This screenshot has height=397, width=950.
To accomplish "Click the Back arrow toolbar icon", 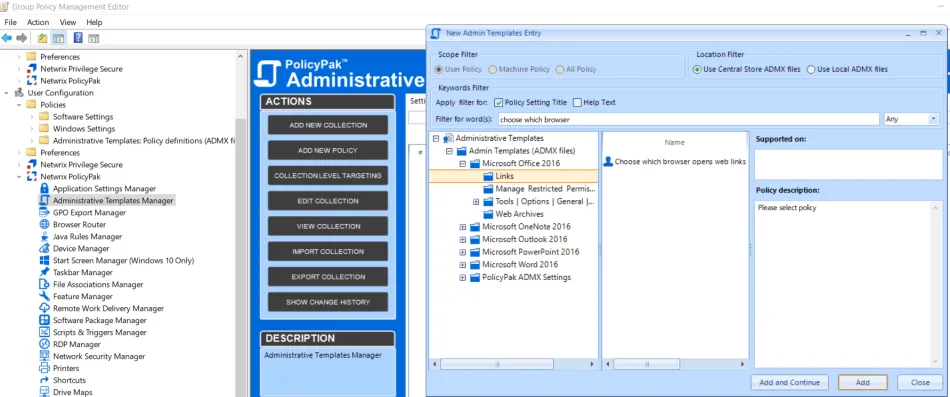I will pos(7,38).
